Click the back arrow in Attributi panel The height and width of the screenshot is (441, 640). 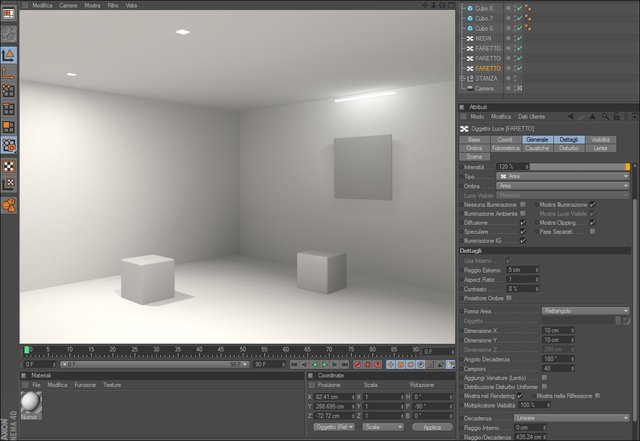pos(571,117)
